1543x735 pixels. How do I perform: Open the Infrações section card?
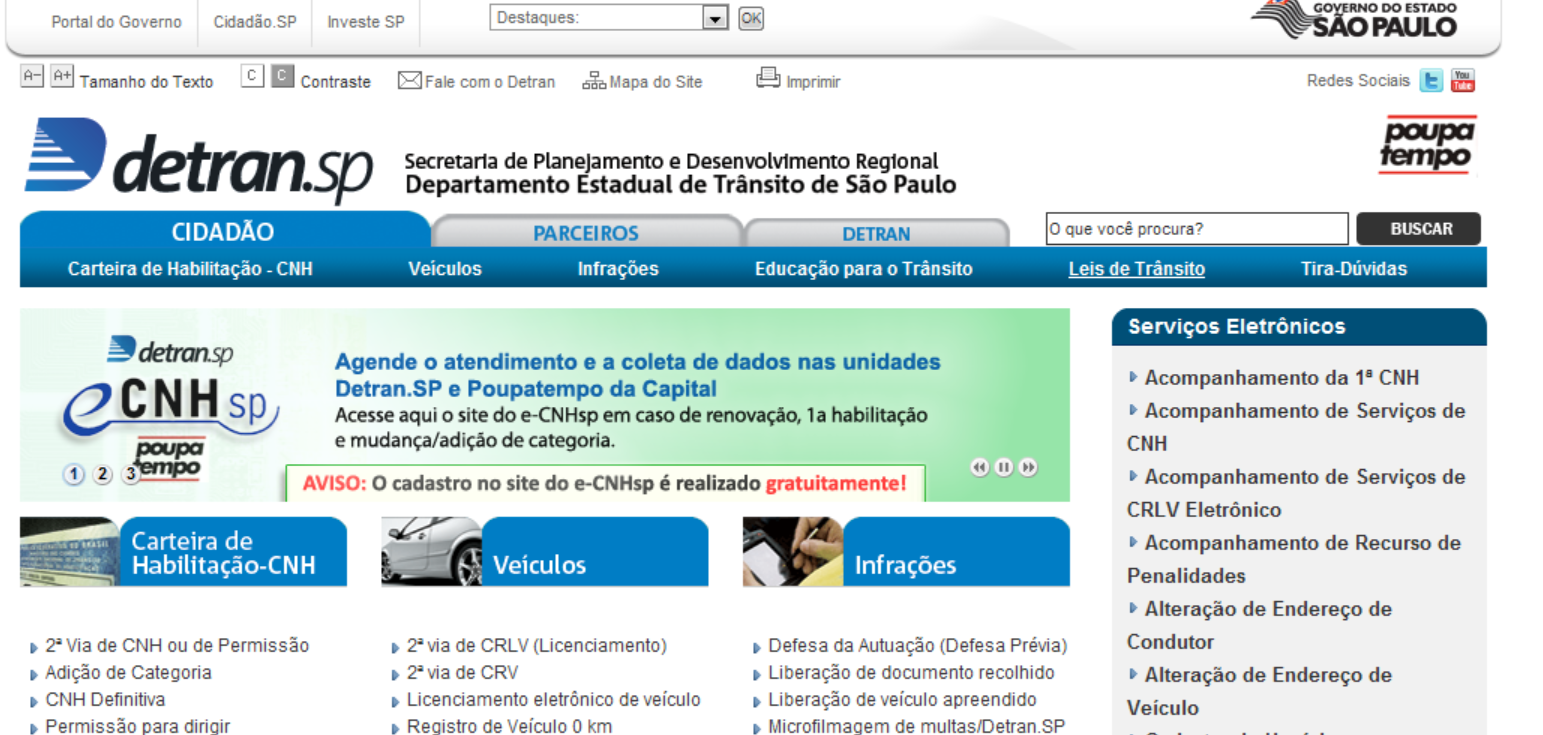(956, 552)
